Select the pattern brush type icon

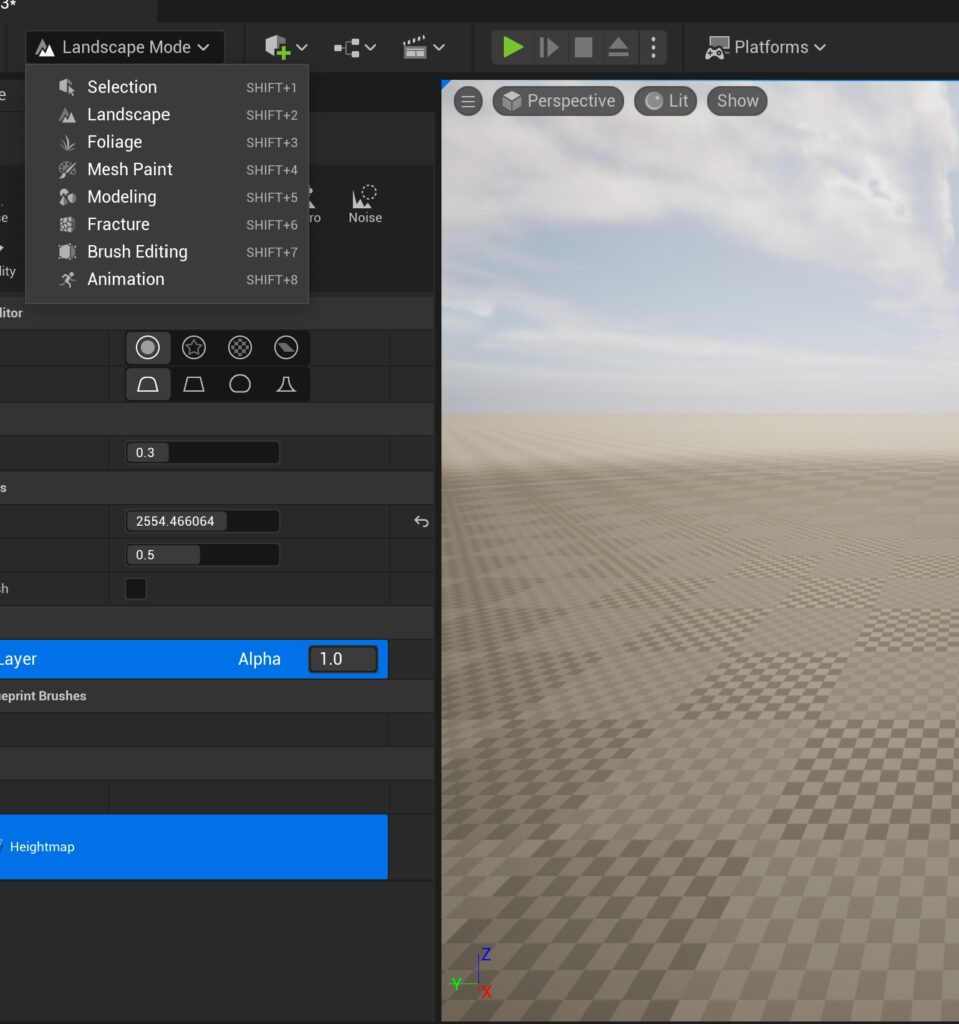click(x=240, y=348)
